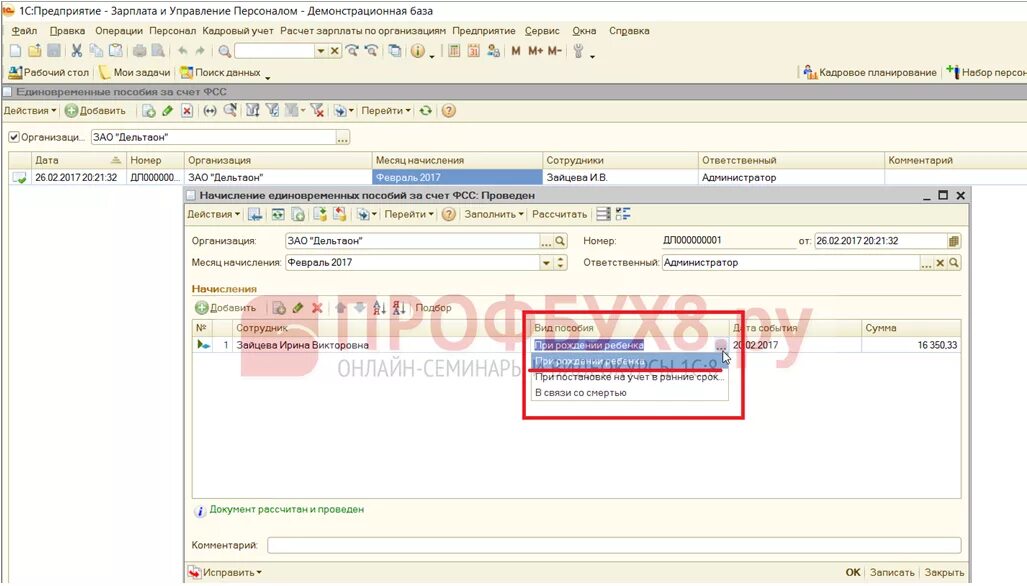Open Действия dropdown in document window
1027x586 pixels.
coord(214,215)
